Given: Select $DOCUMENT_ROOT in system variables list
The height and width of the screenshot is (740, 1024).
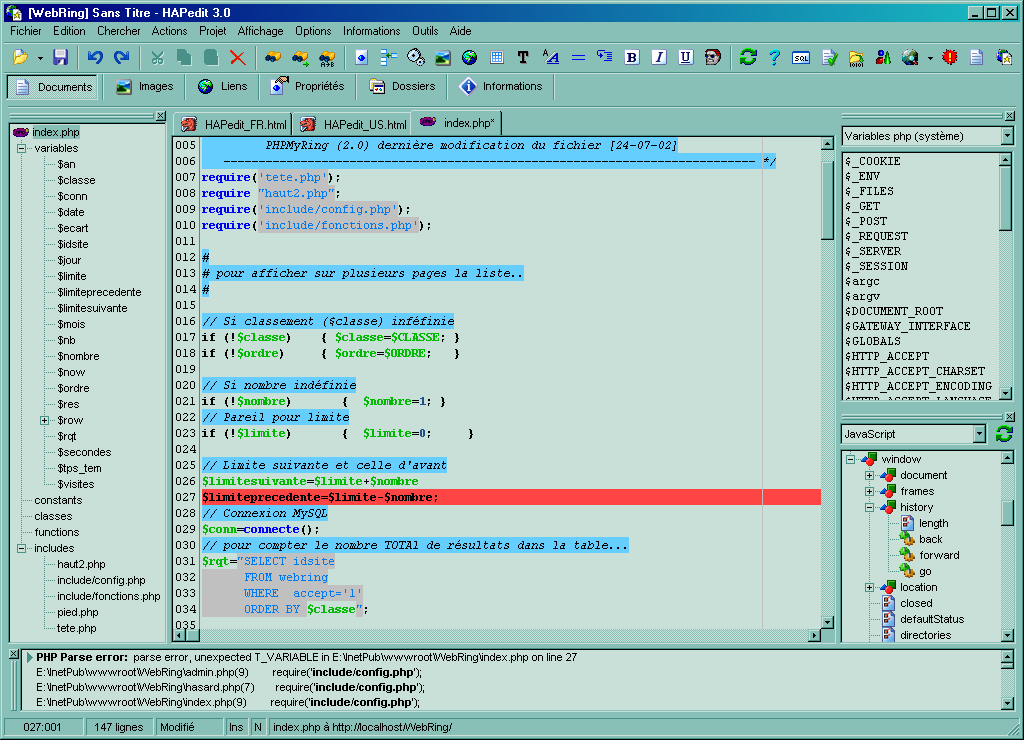Looking at the screenshot, I should pos(893,312).
